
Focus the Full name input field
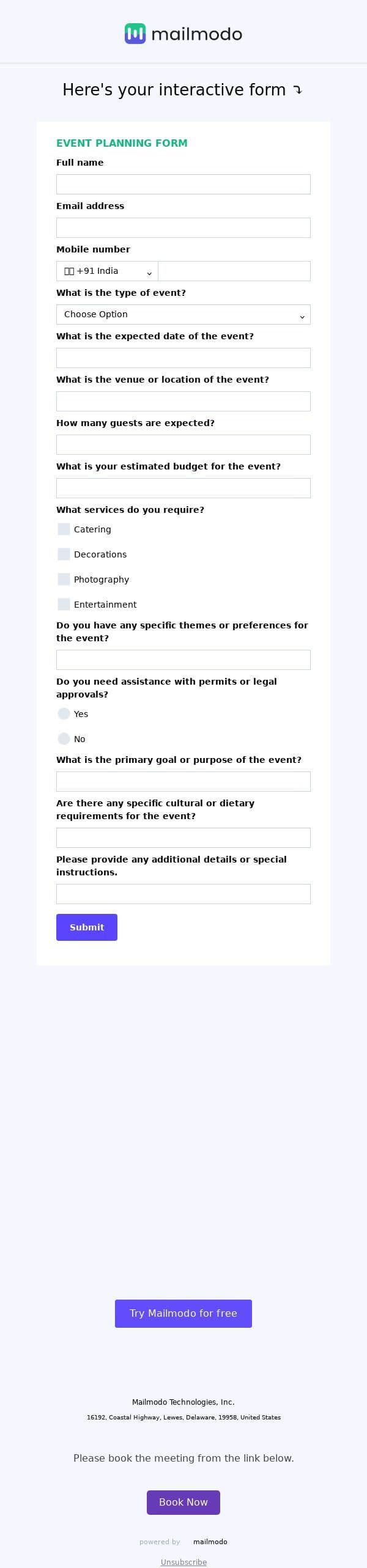click(x=183, y=185)
